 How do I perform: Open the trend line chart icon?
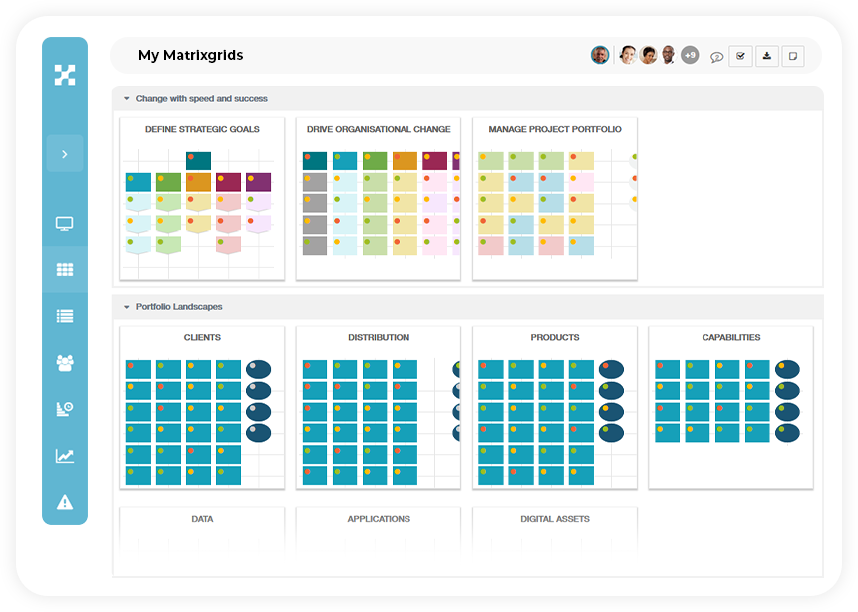click(65, 455)
